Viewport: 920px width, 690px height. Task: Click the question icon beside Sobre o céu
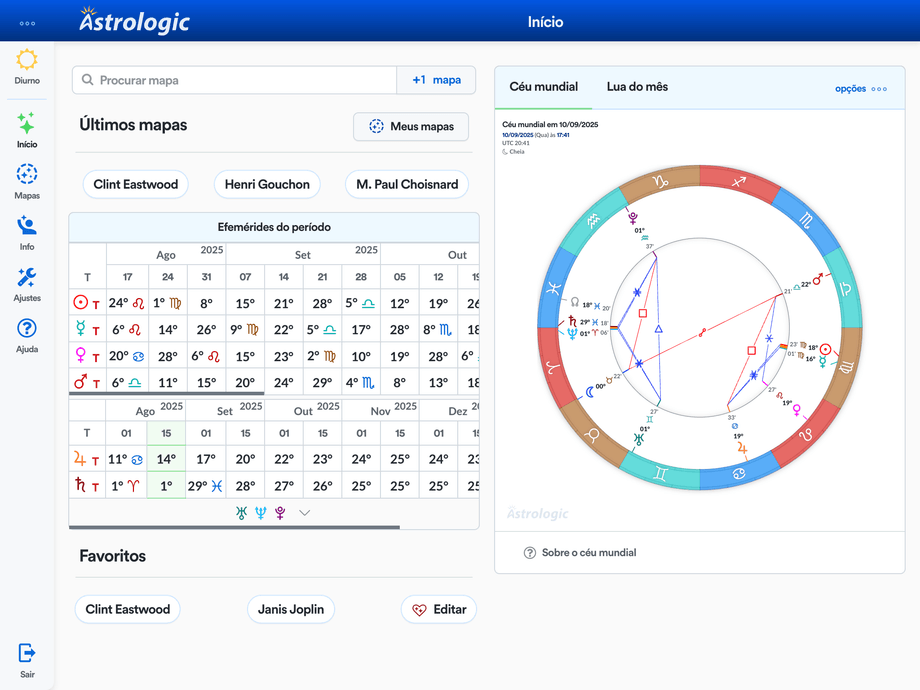point(530,553)
